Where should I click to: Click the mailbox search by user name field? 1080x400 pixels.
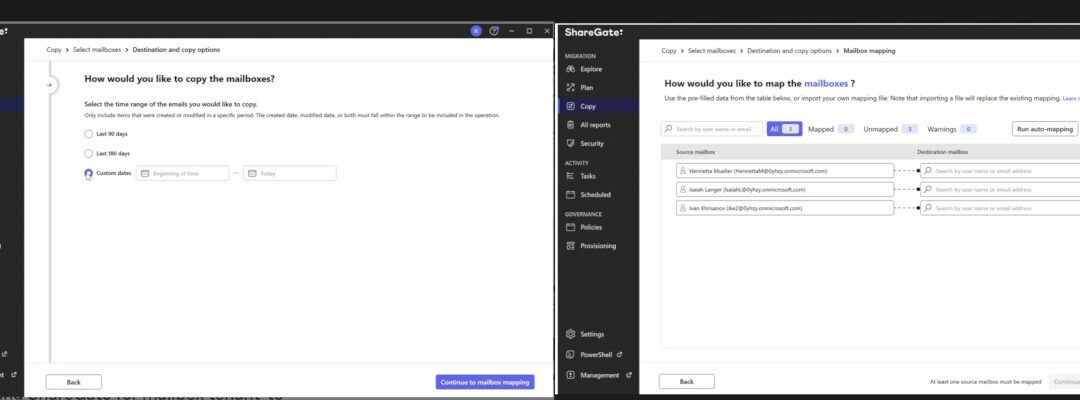712,129
